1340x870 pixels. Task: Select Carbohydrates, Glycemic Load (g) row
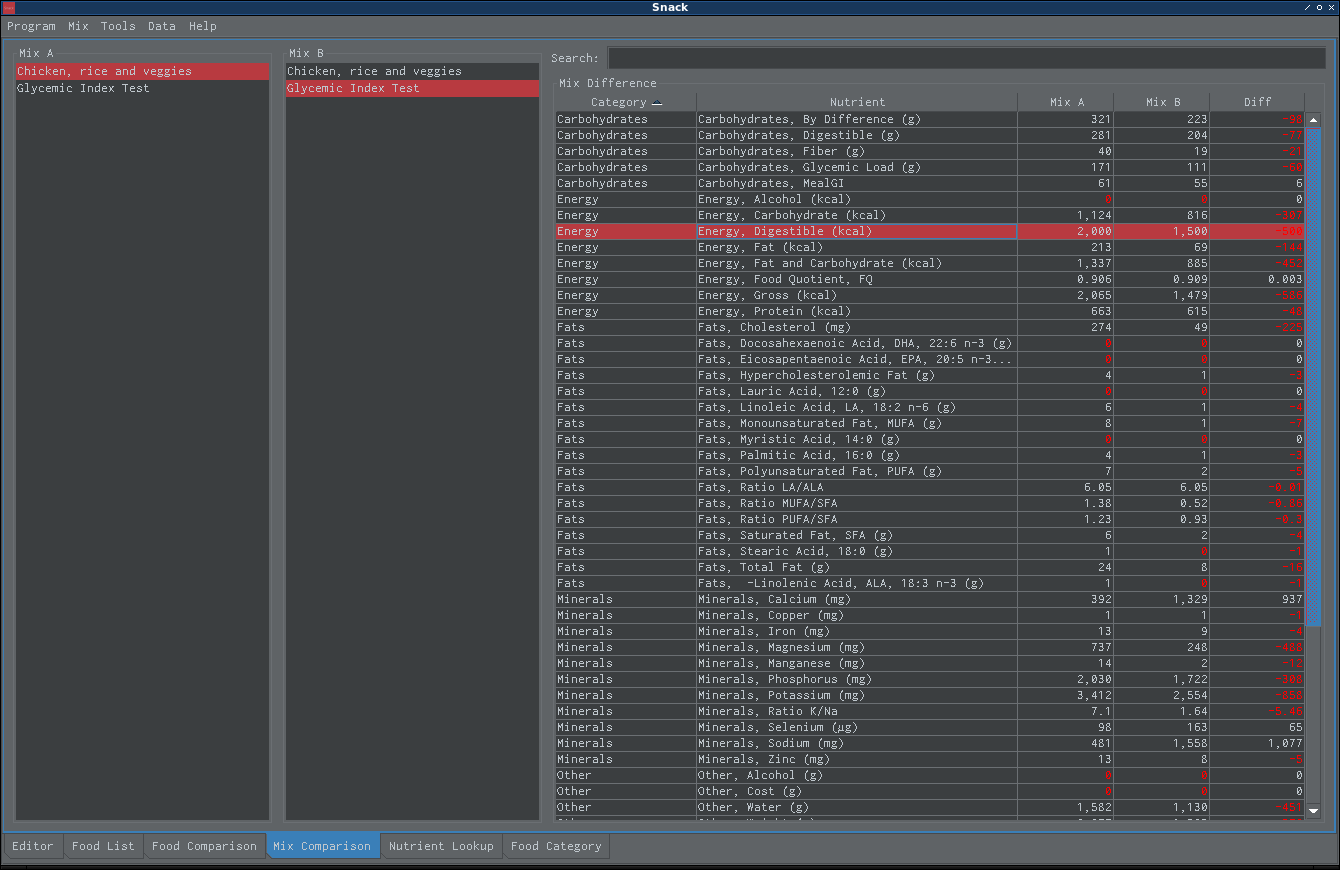[929, 167]
